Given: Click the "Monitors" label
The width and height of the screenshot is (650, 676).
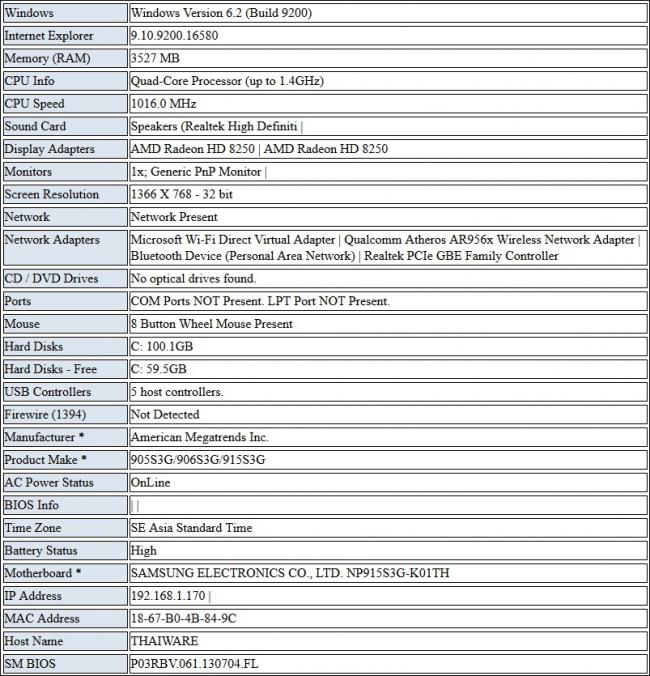Looking at the screenshot, I should (x=28, y=172).
